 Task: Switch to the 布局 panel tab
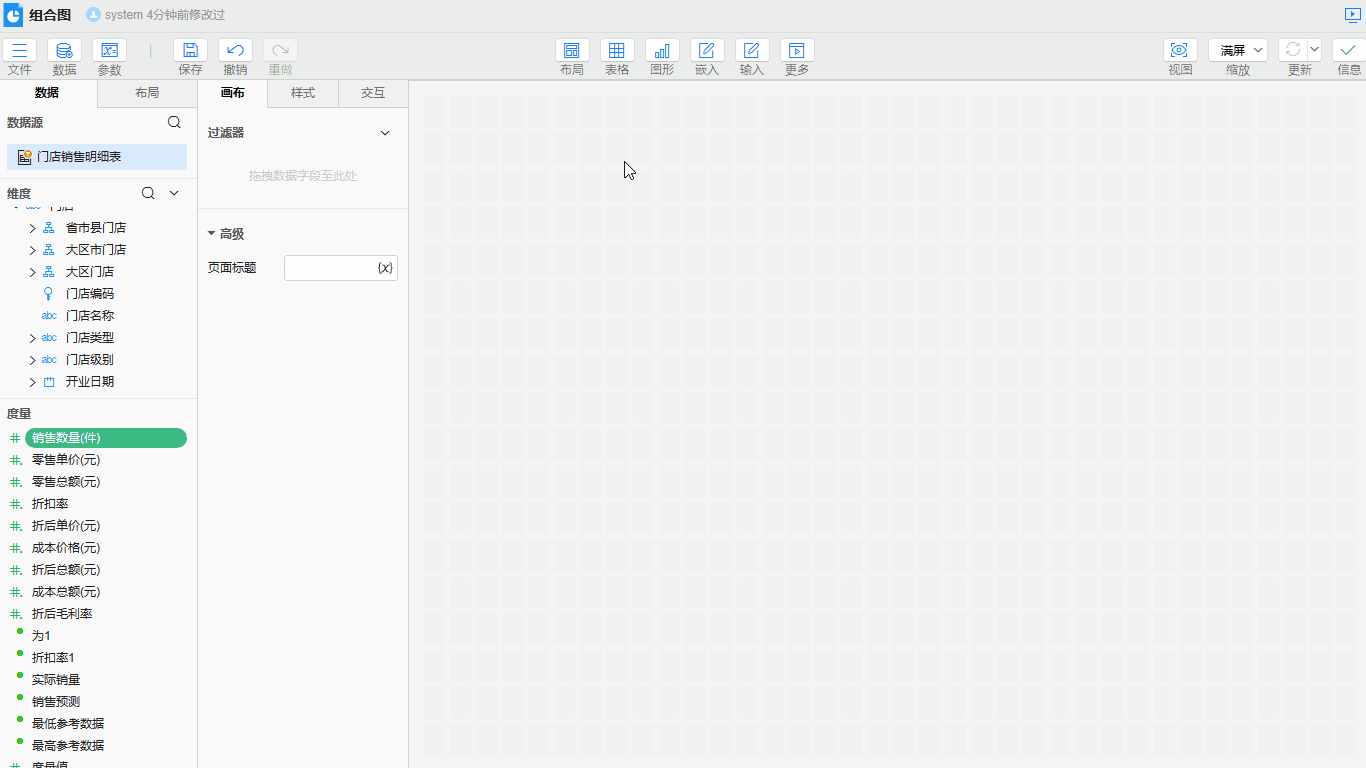coord(147,93)
